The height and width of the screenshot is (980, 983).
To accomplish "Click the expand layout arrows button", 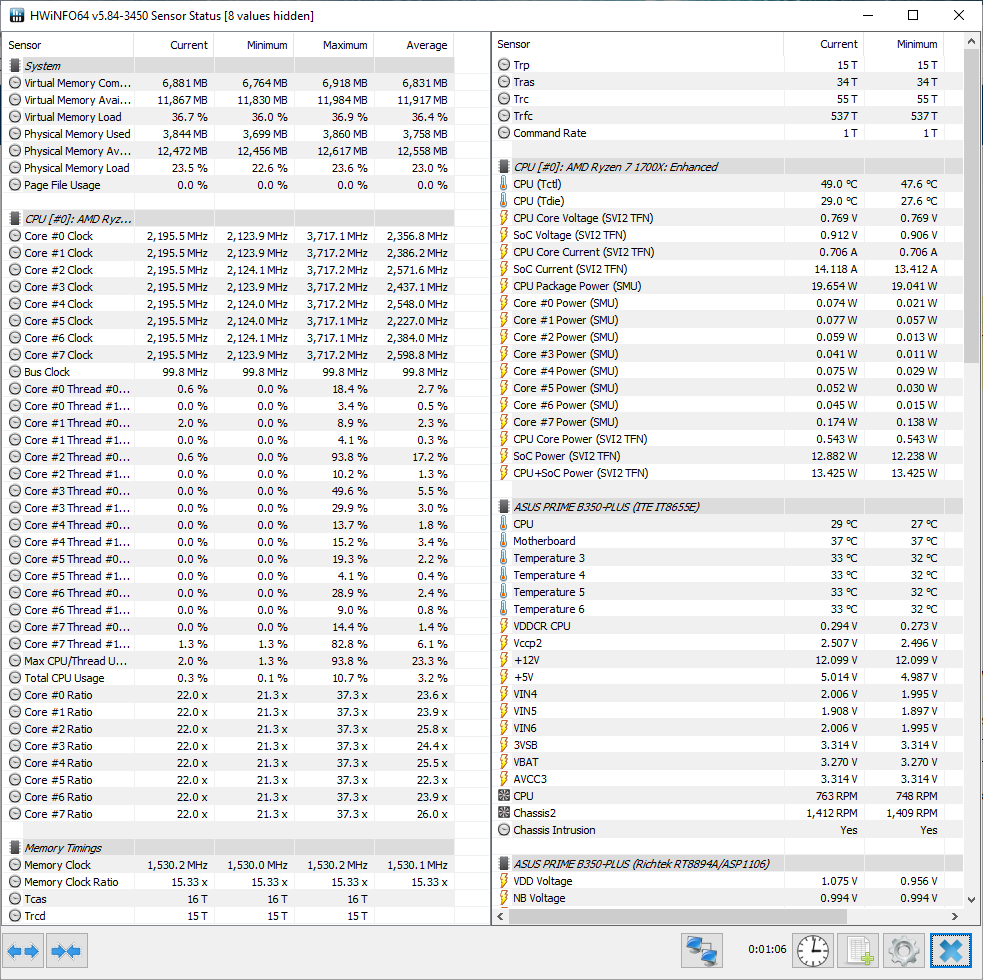I will coord(23,951).
